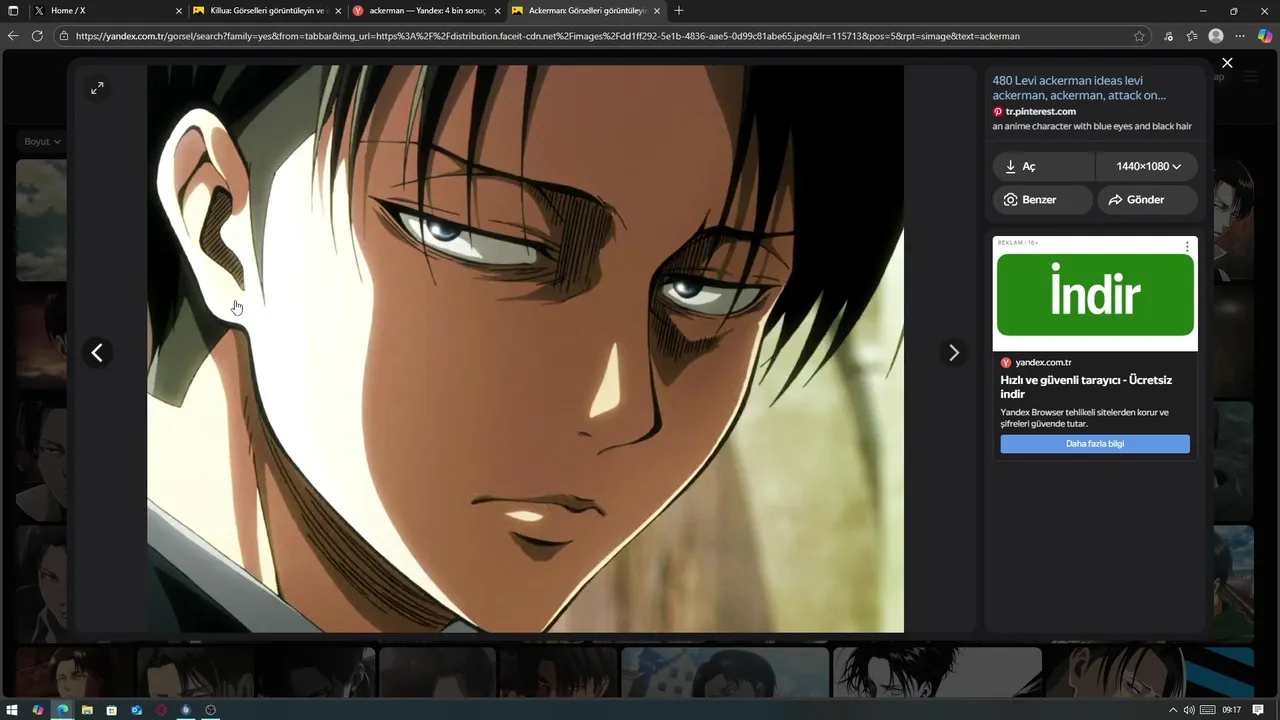Reload the current page
1280x720 pixels.
[37, 36]
